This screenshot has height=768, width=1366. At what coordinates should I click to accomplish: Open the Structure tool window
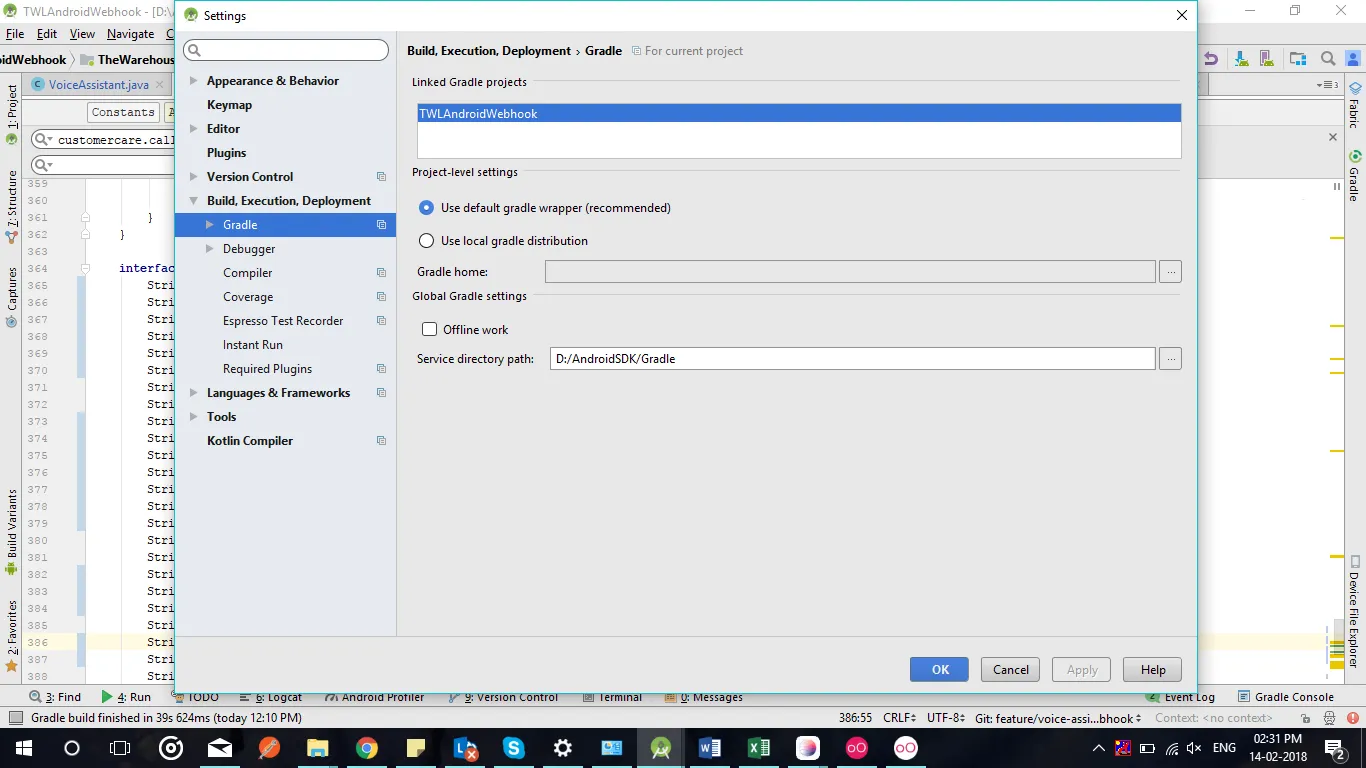tap(12, 207)
